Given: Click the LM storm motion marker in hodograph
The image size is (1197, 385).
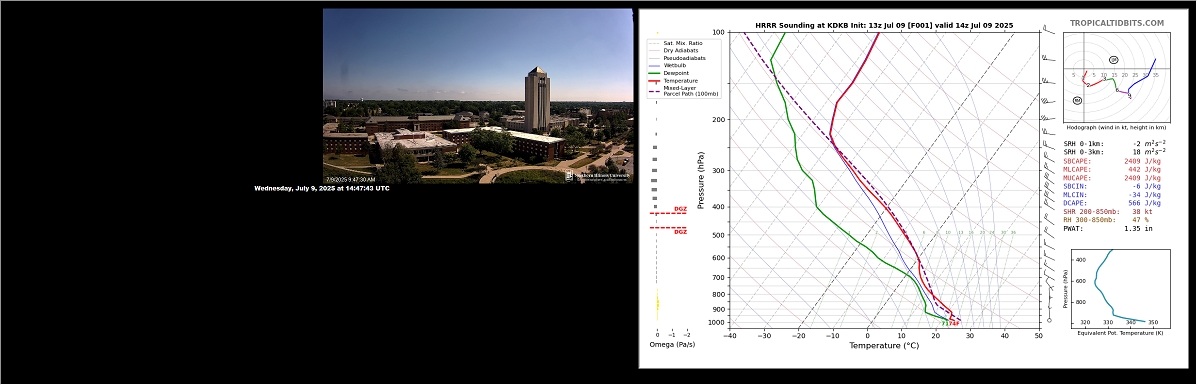Looking at the screenshot, I should pyautogui.click(x=1114, y=60).
